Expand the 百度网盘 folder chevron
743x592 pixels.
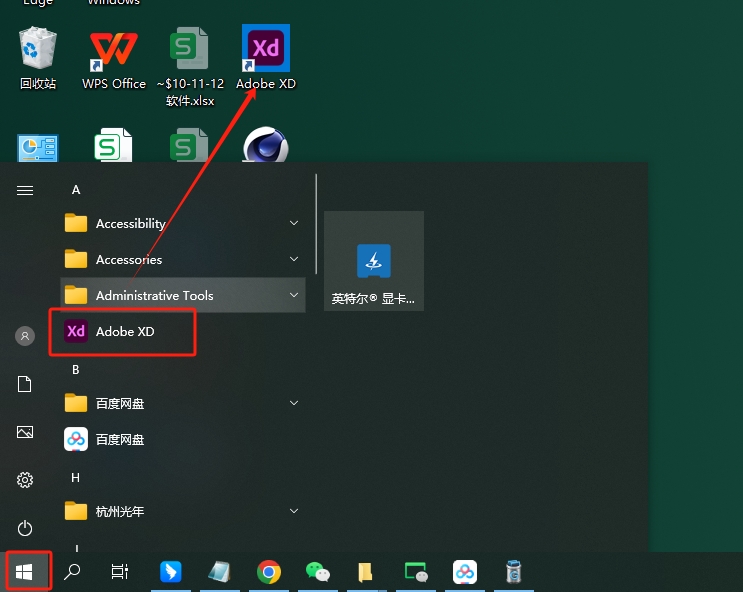(294, 403)
